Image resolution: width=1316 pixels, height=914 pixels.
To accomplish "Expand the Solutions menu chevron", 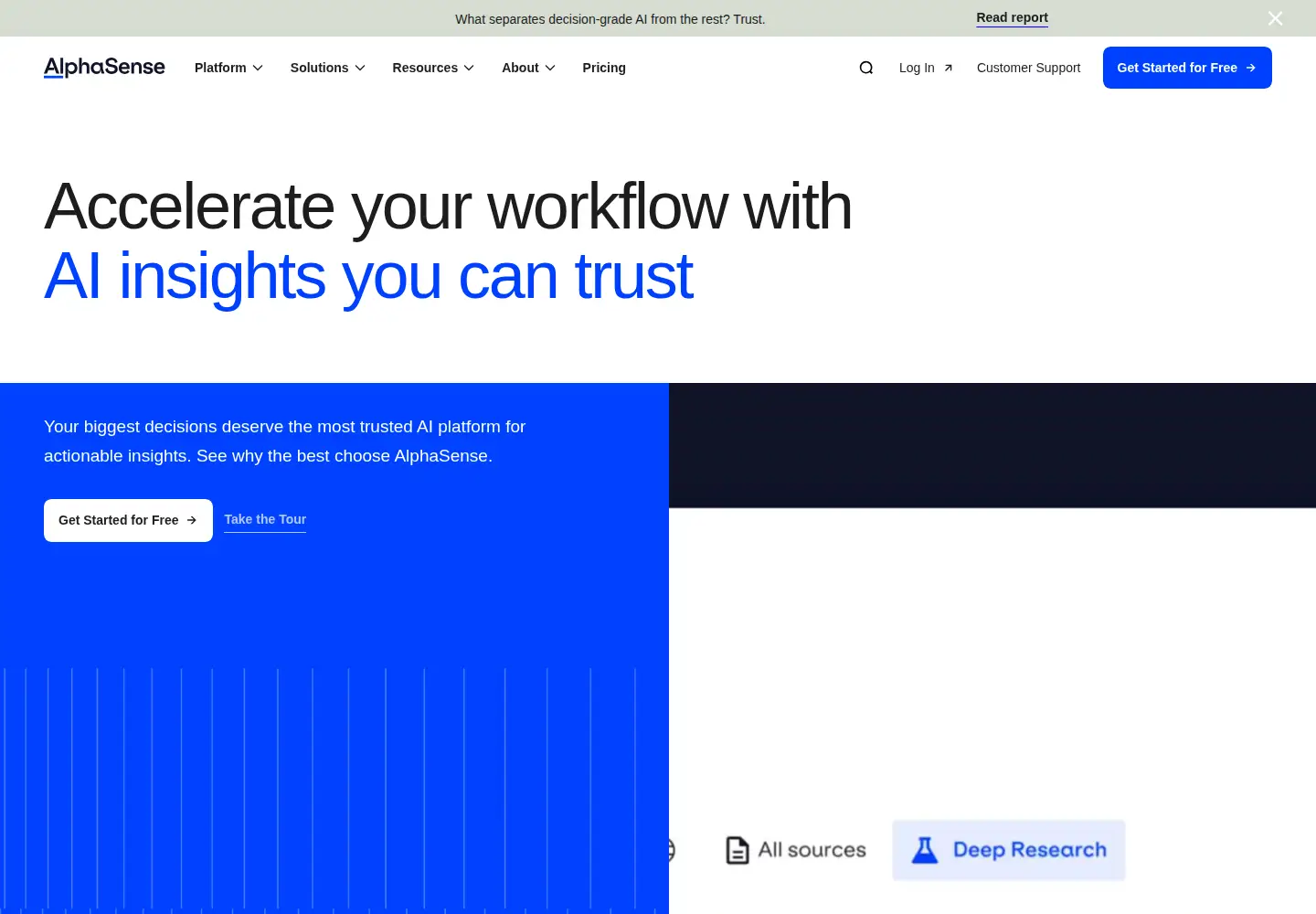I will tap(360, 68).
